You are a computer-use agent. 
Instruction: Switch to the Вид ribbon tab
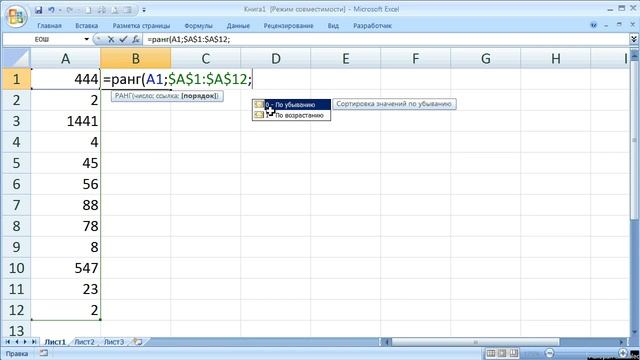pyautogui.click(x=333, y=26)
